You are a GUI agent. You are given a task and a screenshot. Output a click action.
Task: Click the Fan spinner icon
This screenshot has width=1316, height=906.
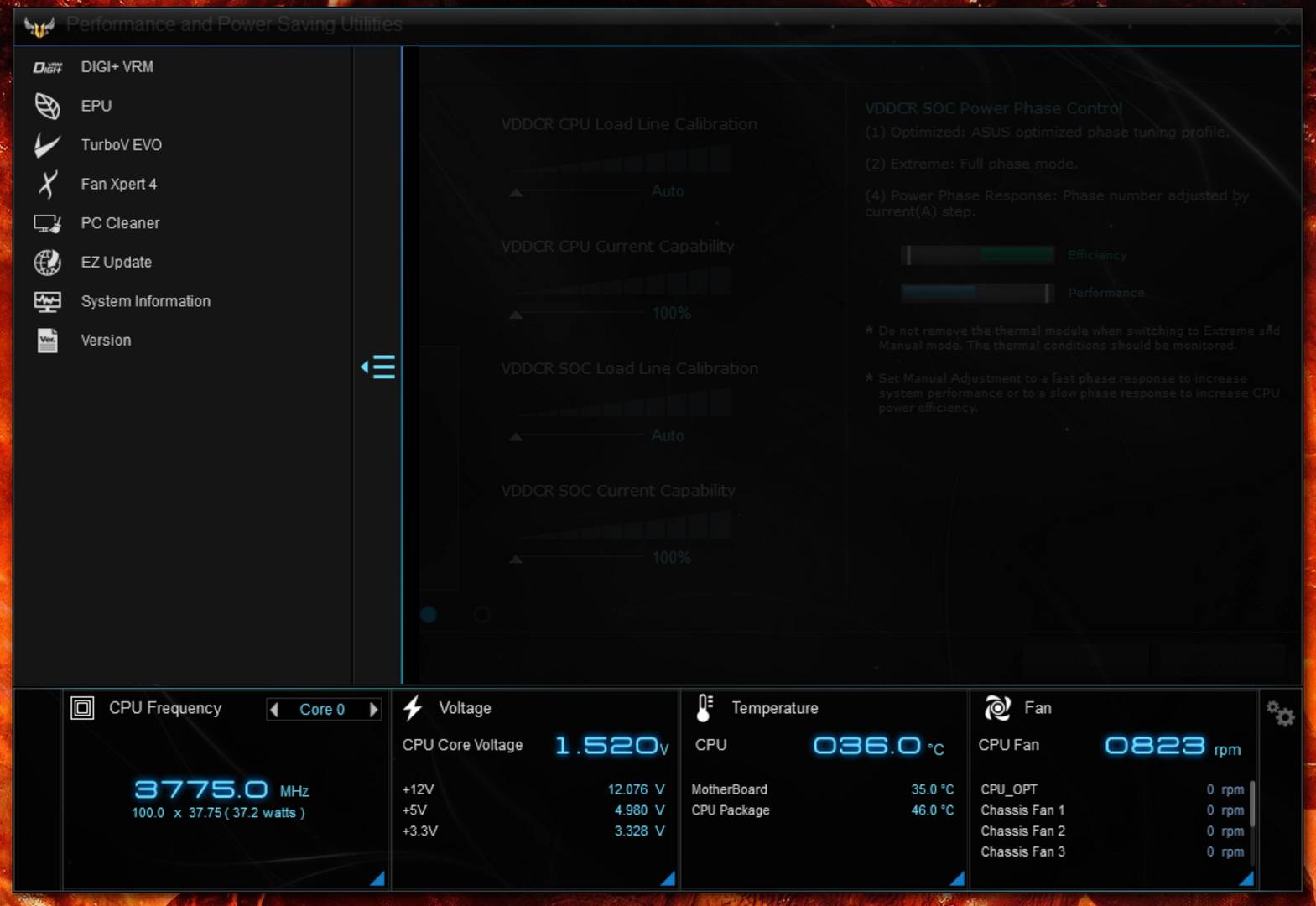point(997,708)
